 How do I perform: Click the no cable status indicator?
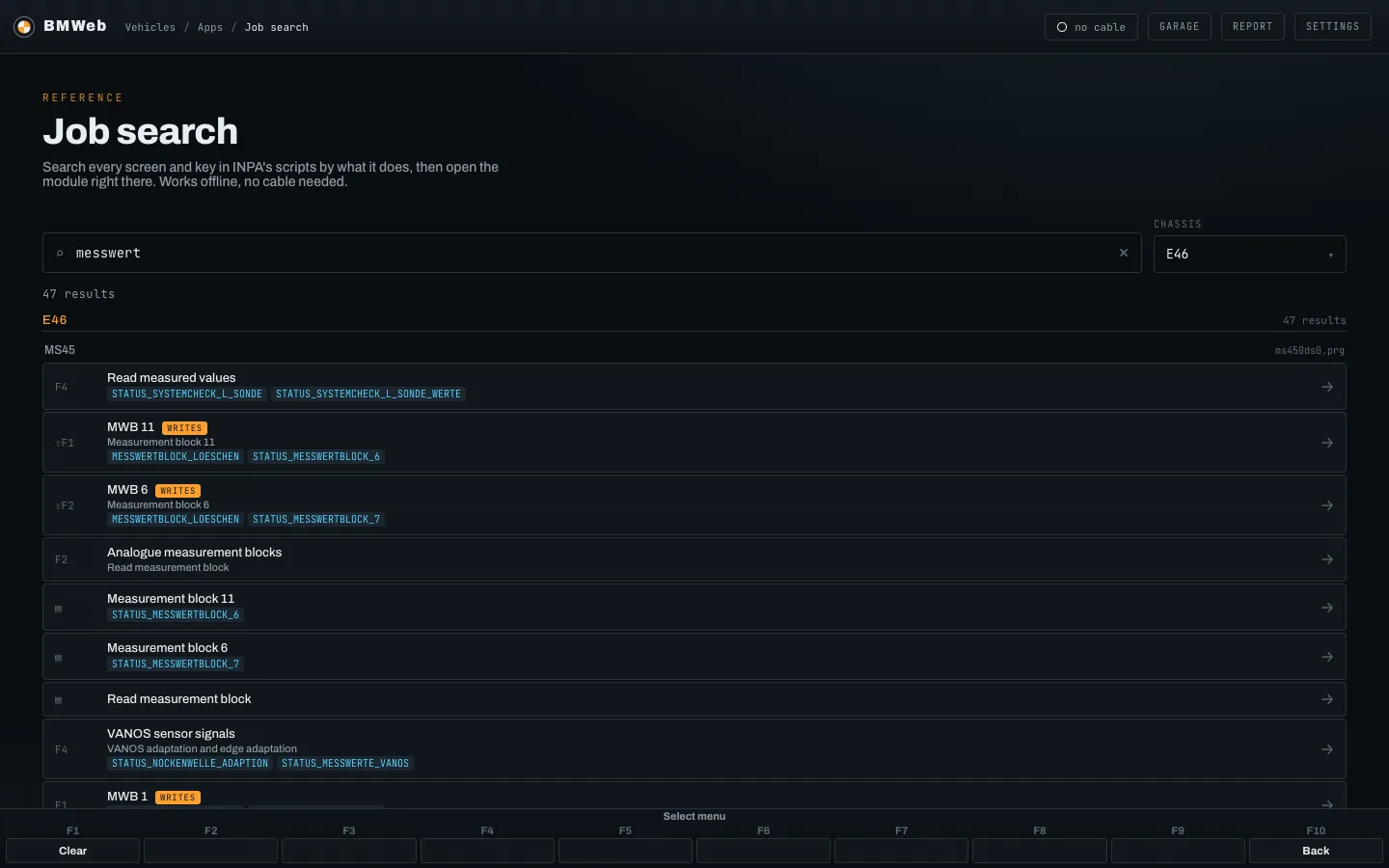(1091, 27)
